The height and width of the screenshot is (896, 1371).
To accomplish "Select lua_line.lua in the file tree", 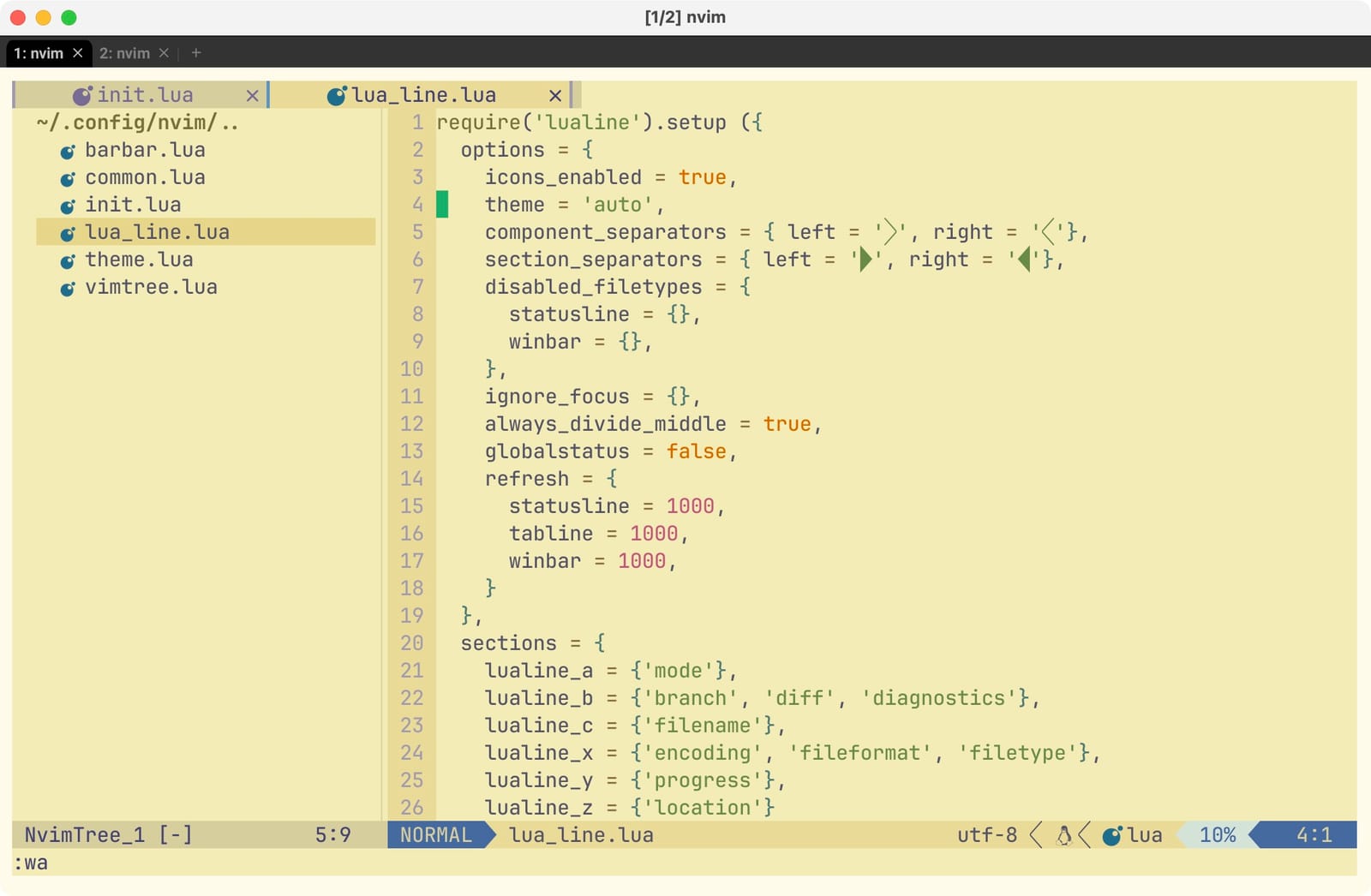I will pyautogui.click(x=157, y=232).
